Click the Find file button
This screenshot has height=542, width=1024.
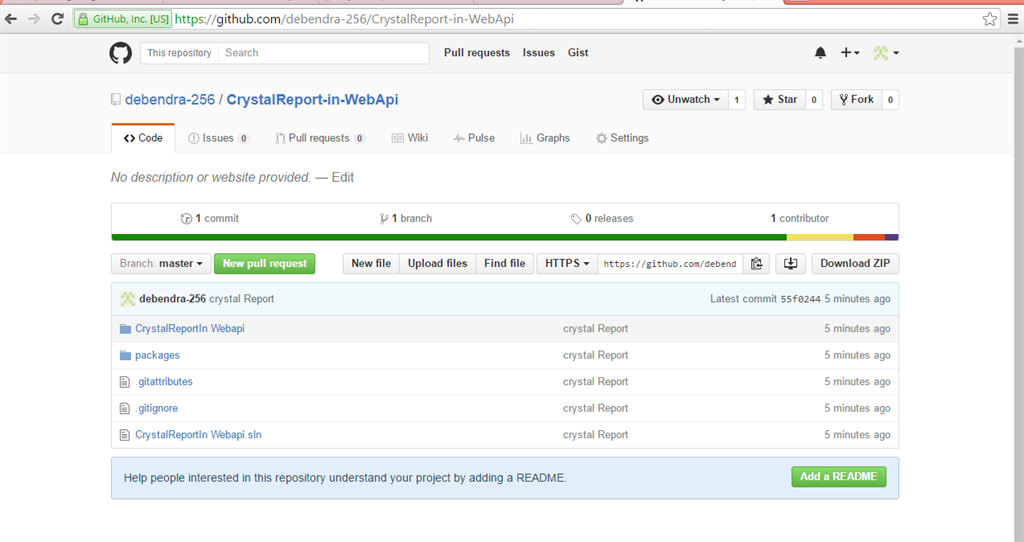[x=505, y=264]
